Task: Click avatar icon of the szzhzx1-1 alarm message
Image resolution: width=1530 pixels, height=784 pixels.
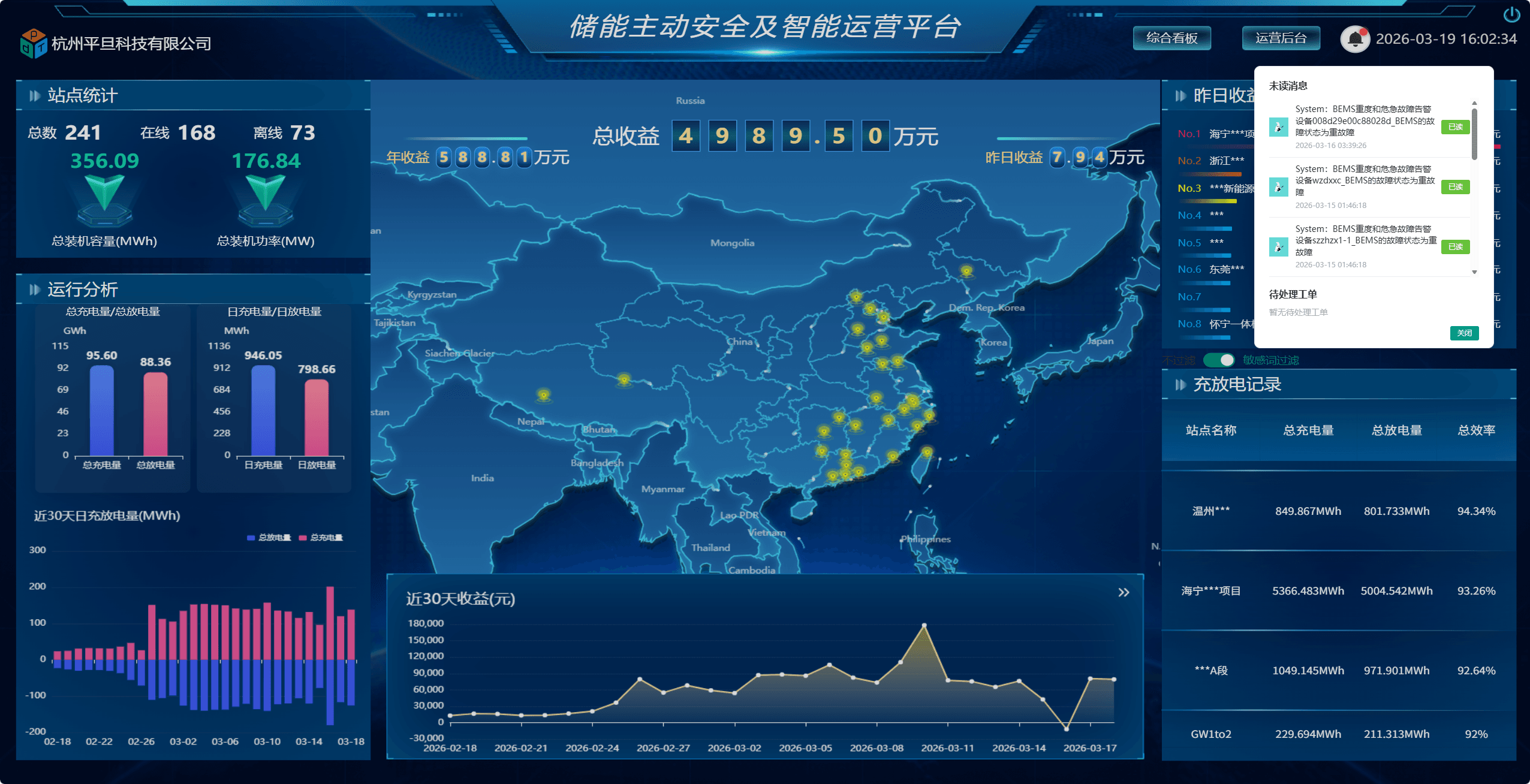Action: coord(1278,246)
